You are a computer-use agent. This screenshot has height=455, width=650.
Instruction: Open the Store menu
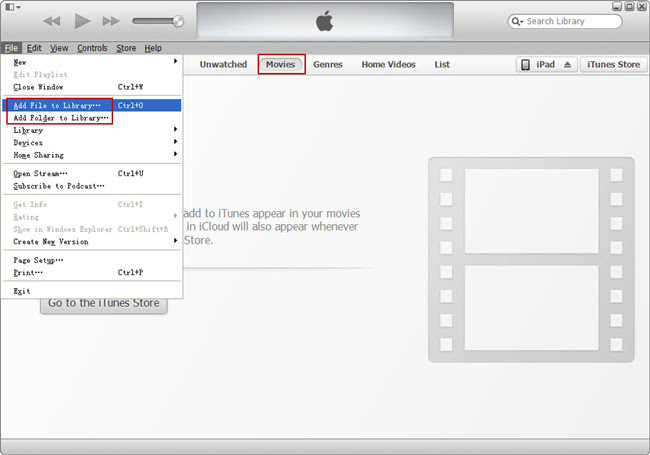pyautogui.click(x=126, y=48)
